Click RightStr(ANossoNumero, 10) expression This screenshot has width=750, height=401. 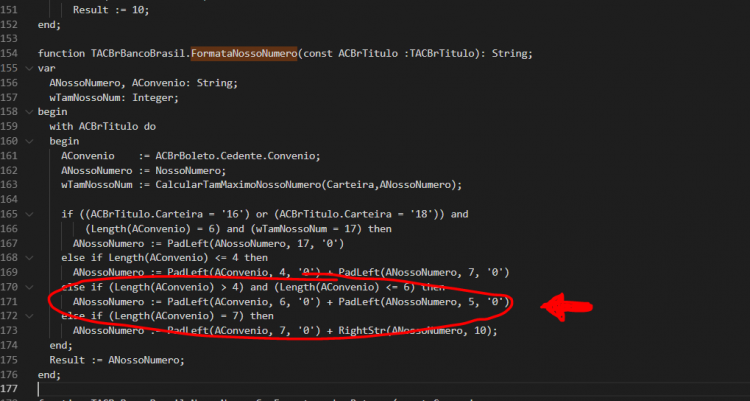click(415, 331)
